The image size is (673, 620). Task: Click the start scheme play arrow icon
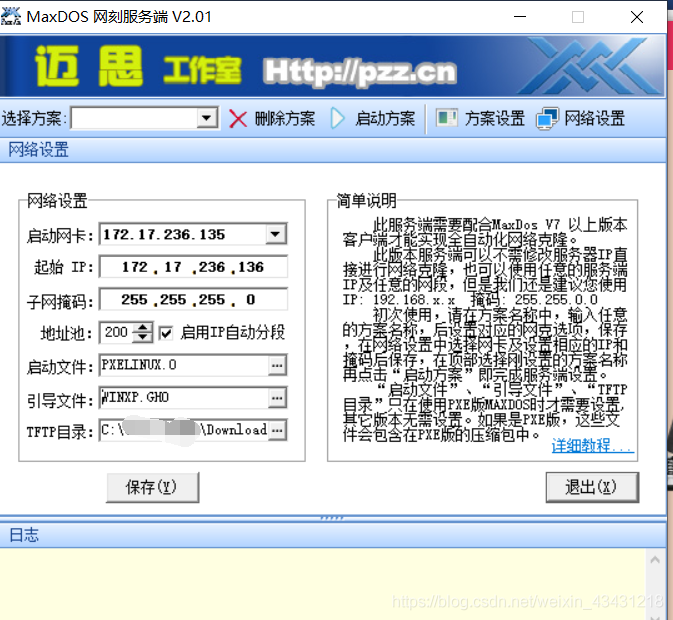[337, 118]
